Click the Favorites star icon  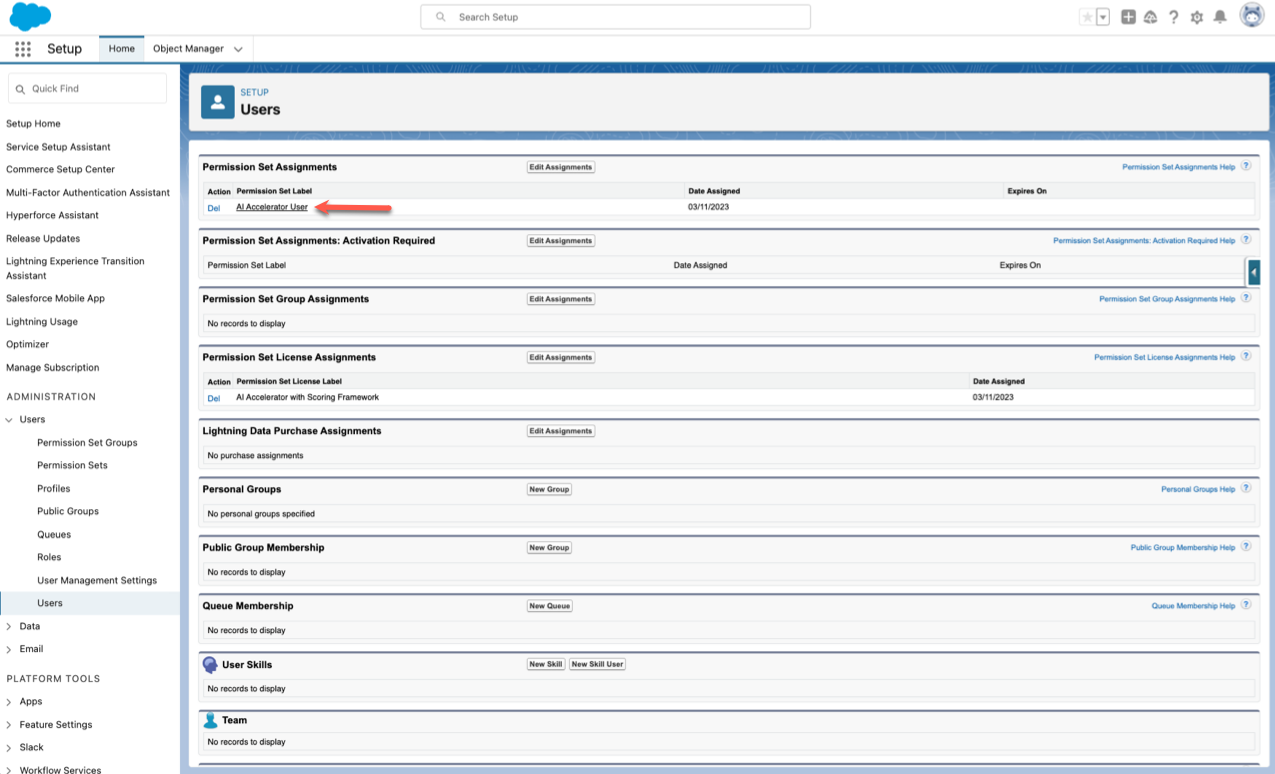coord(1087,17)
